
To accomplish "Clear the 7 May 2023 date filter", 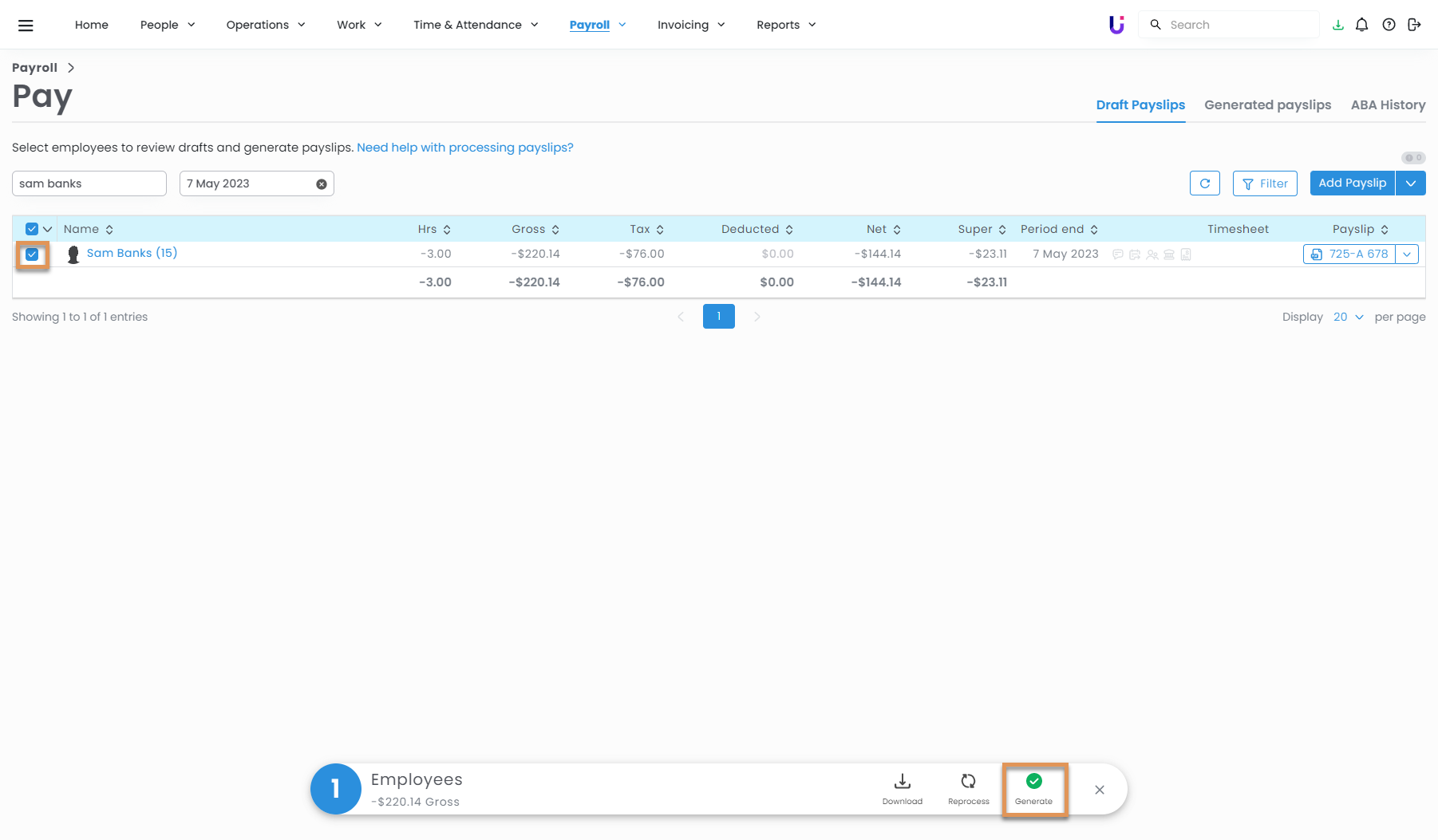I will (322, 184).
